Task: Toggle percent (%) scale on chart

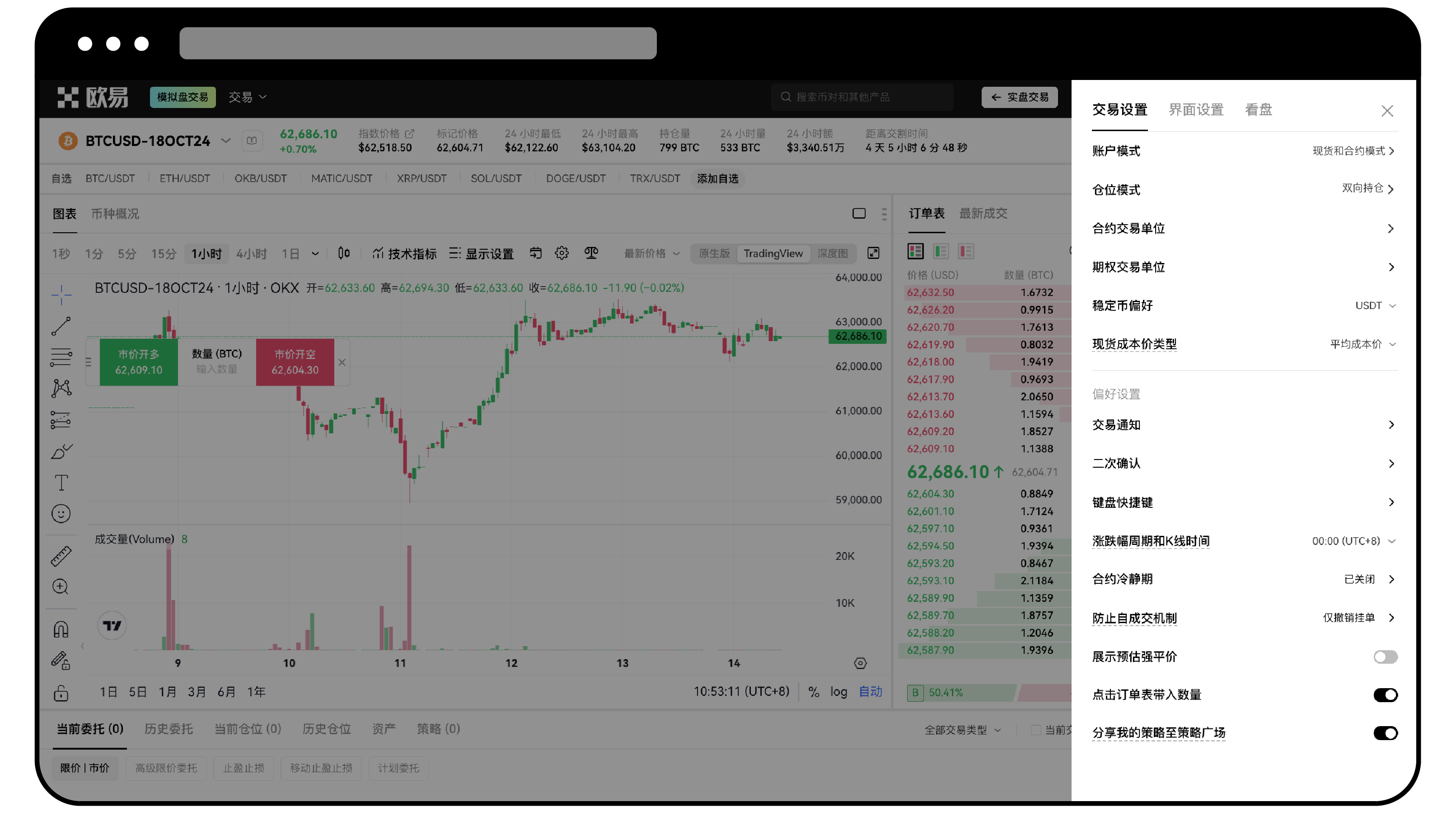Action: (813, 692)
